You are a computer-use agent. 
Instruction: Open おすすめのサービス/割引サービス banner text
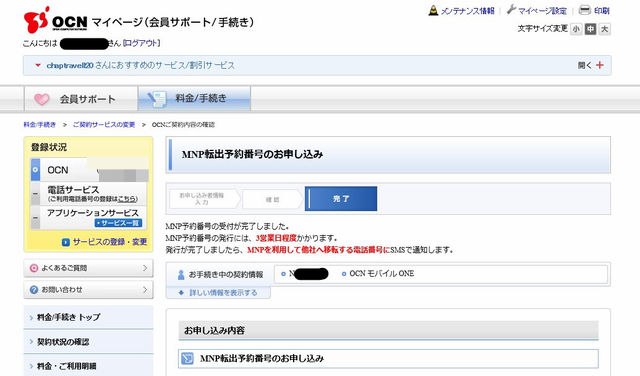coord(141,65)
